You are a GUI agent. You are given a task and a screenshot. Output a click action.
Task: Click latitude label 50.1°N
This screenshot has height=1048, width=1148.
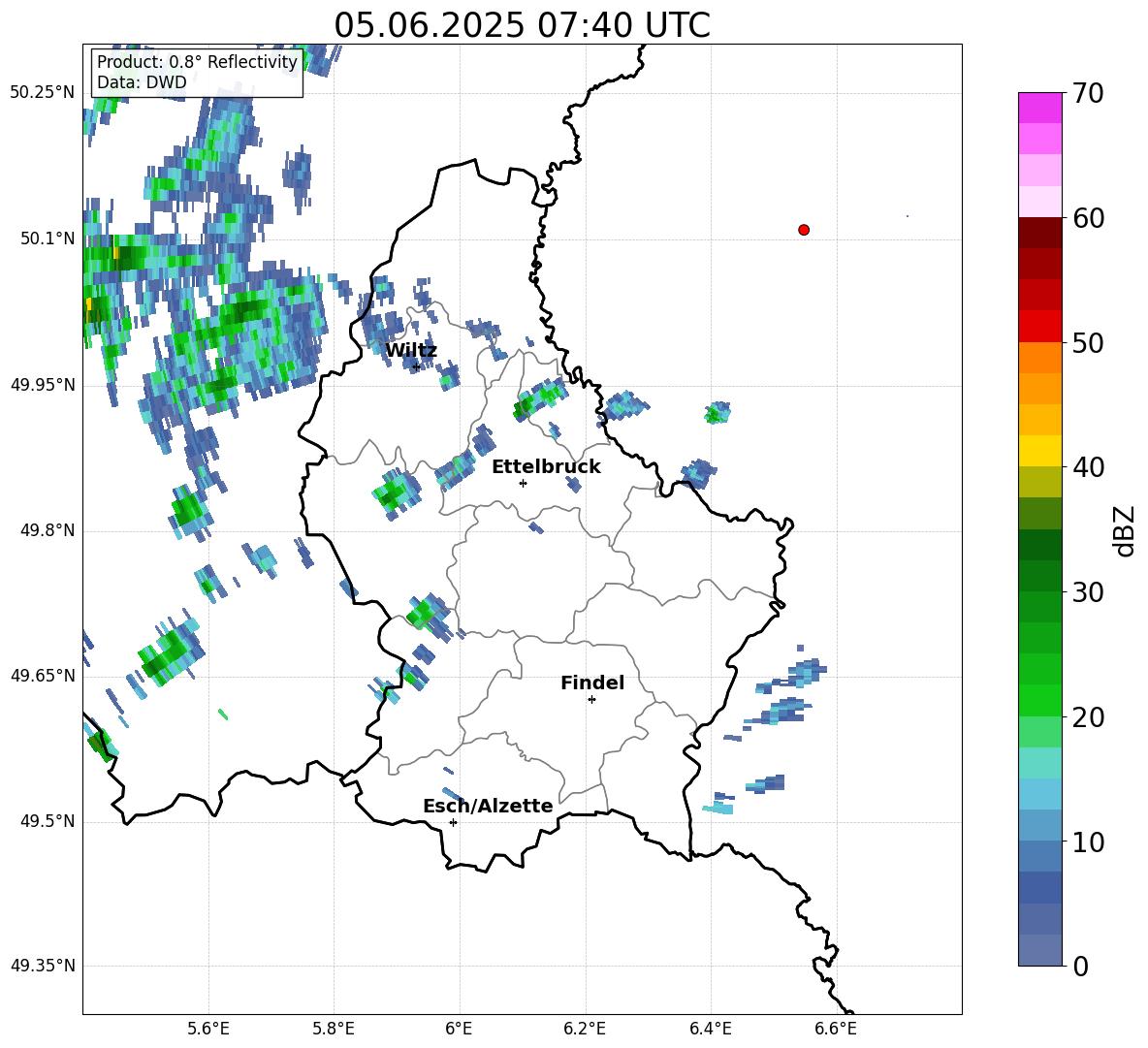point(48,238)
